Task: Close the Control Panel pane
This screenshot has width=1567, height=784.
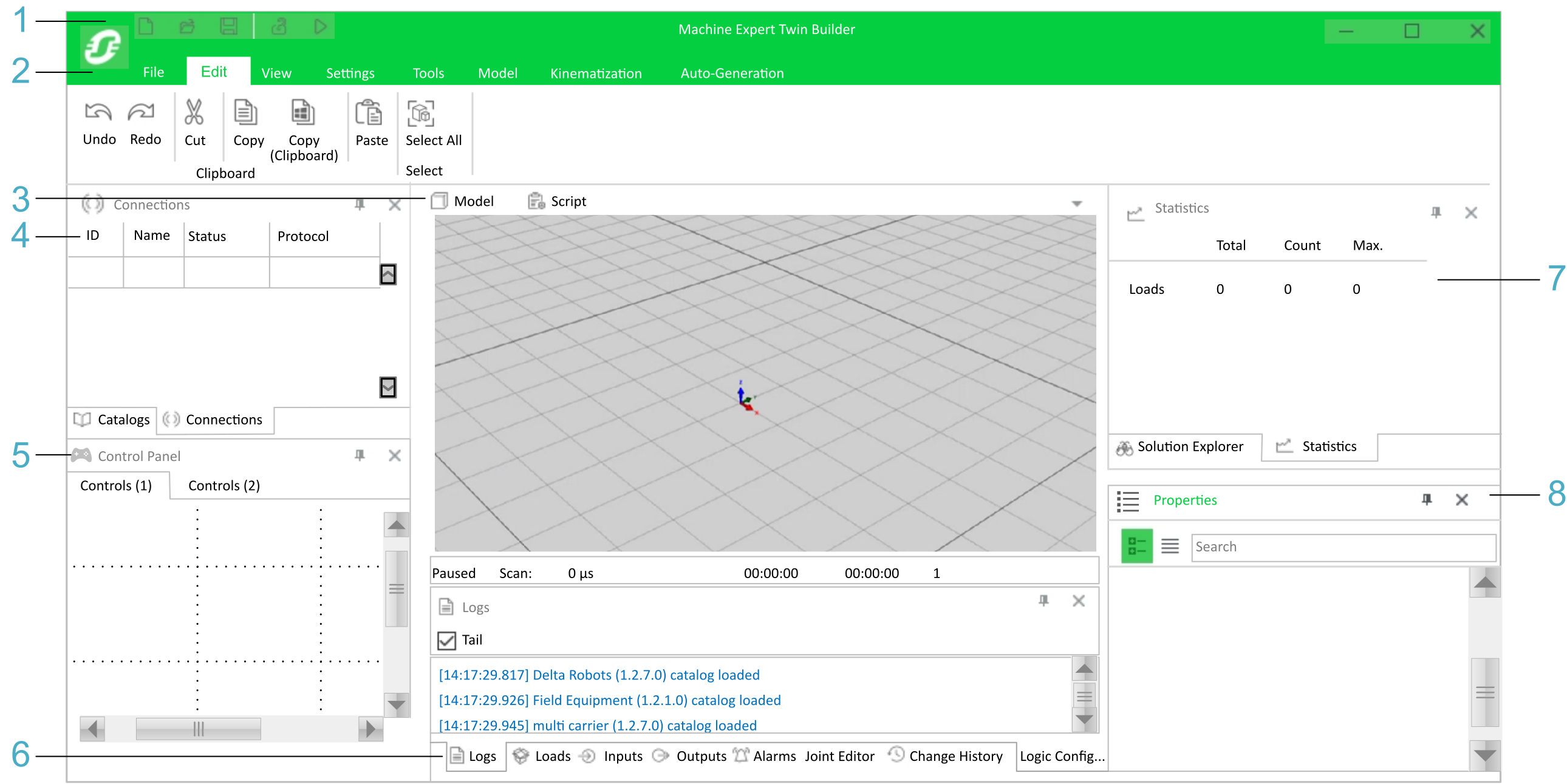Action: pos(395,455)
